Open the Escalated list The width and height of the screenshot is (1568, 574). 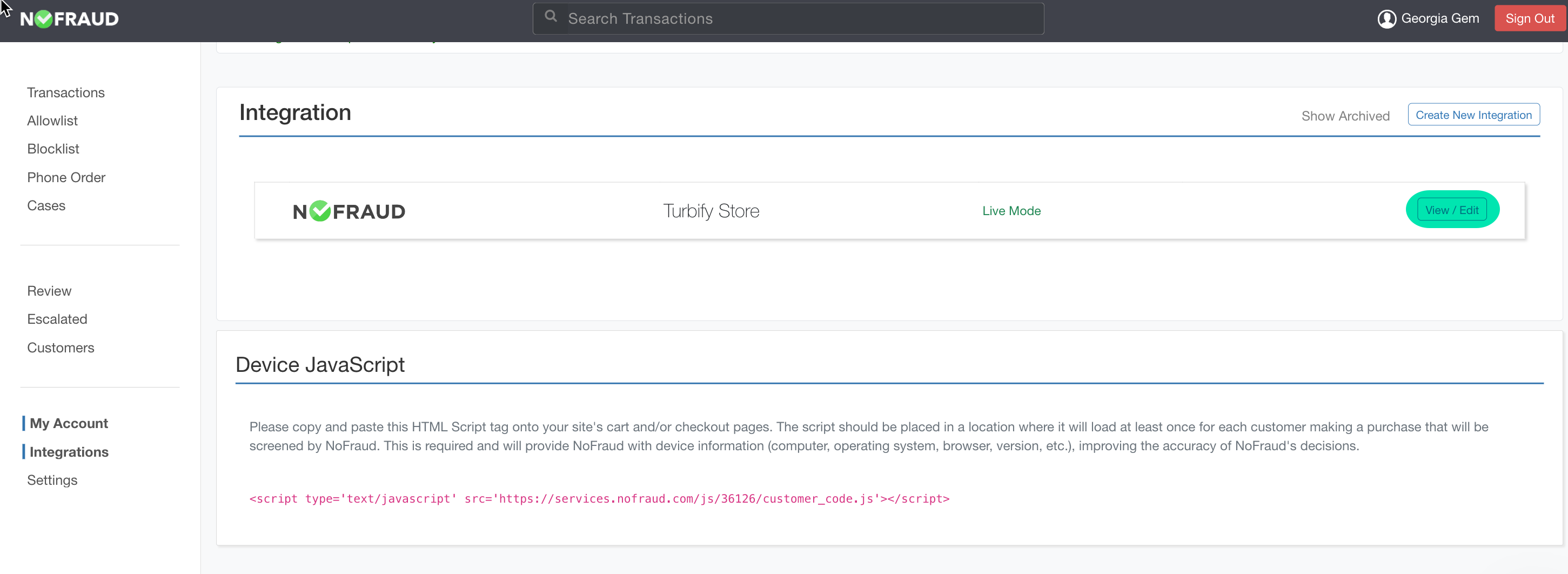57,319
